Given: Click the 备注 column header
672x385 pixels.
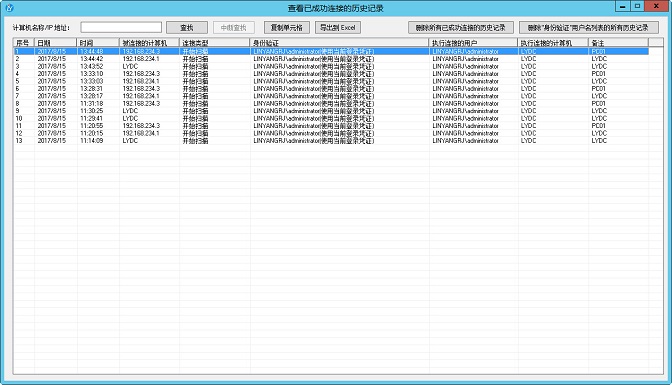Looking at the screenshot, I should 618,43.
